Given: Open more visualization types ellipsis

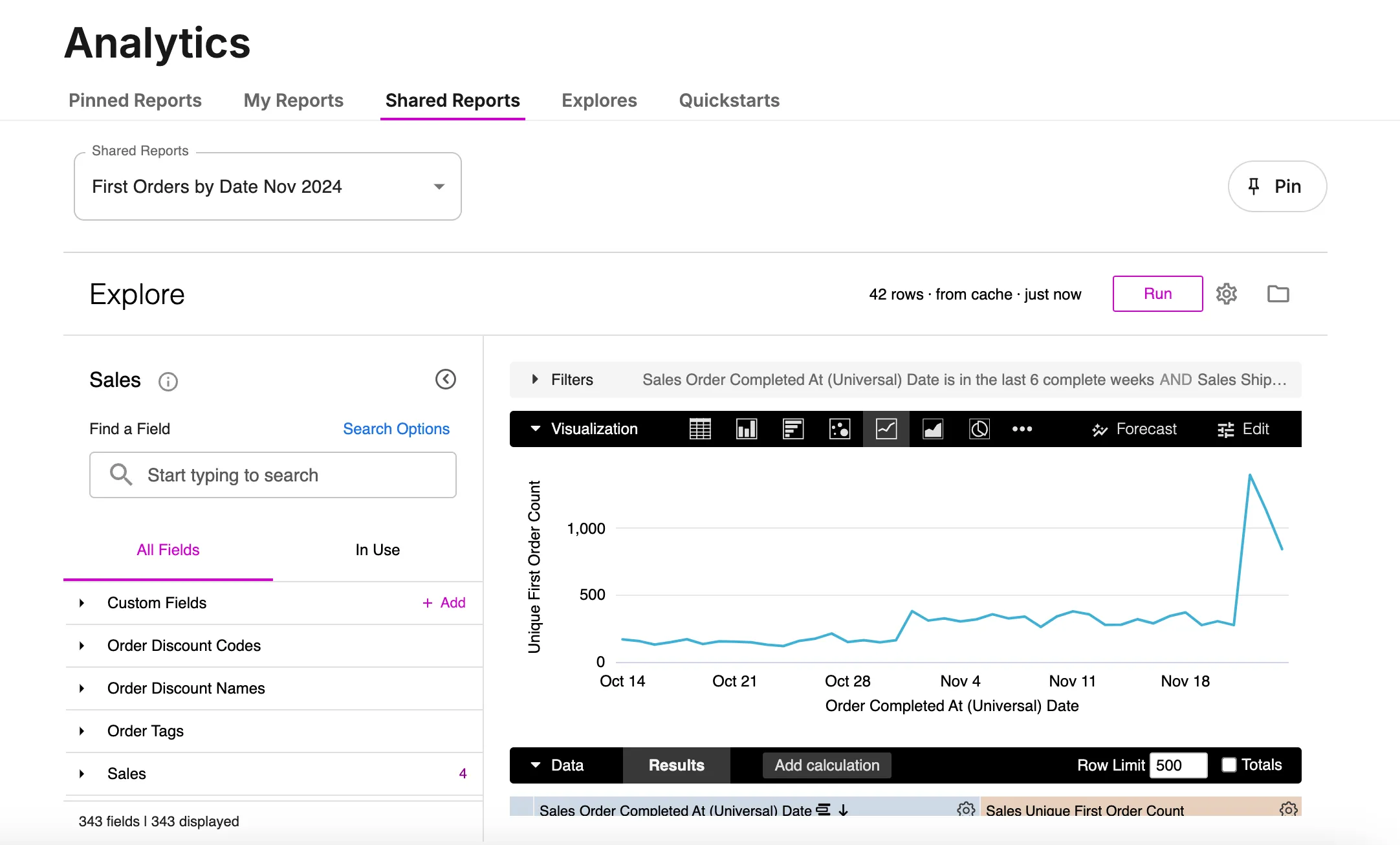Looking at the screenshot, I should tap(1022, 429).
